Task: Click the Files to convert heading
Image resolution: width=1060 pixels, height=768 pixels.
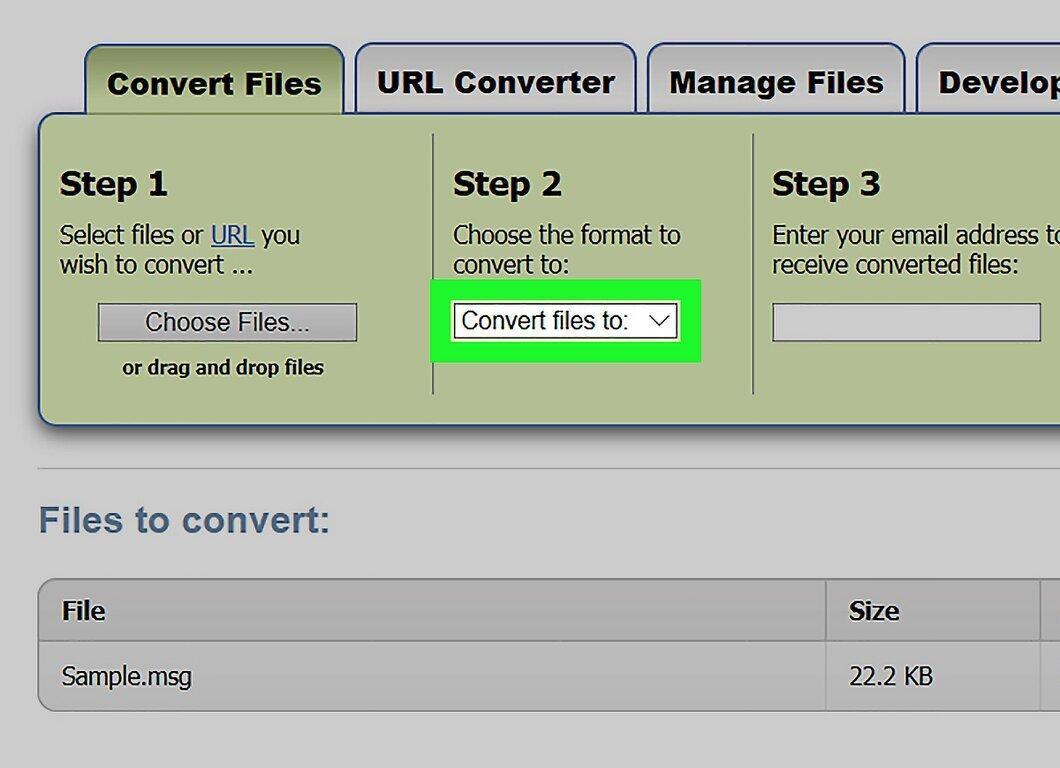Action: click(x=184, y=520)
